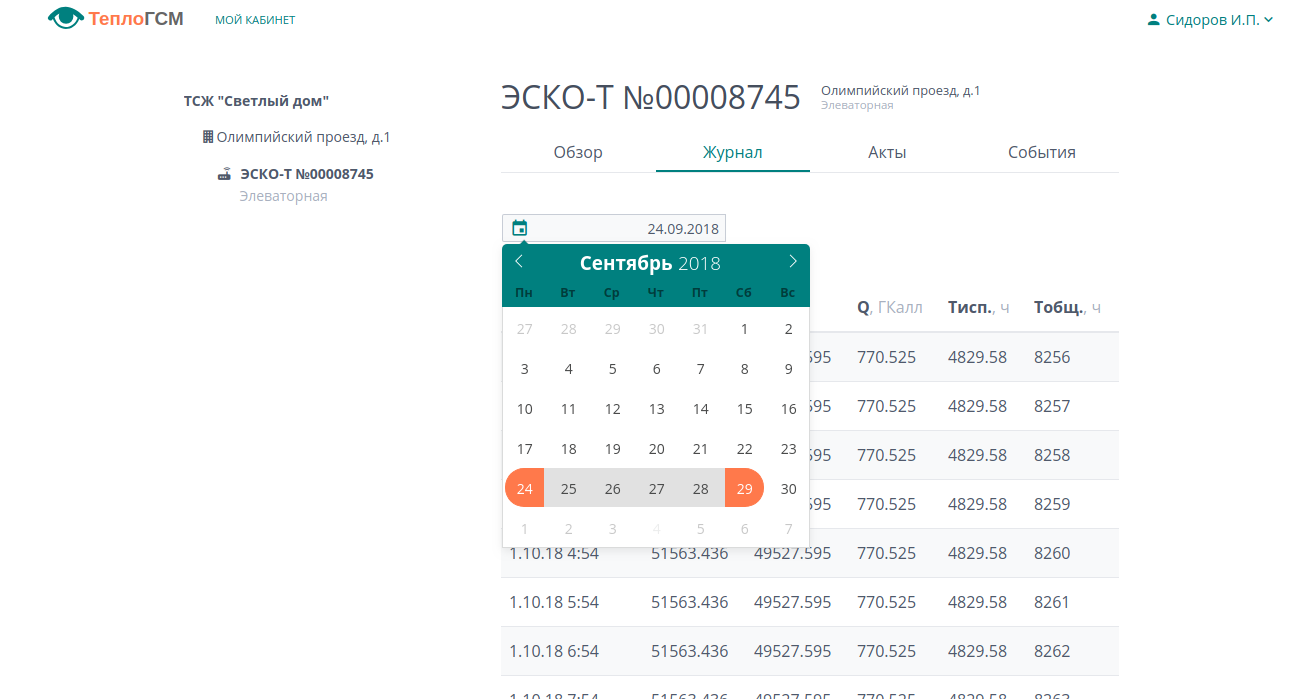Select ТСЖ "Светлый дом" in sidebar
1300x700 pixels.
[256, 101]
